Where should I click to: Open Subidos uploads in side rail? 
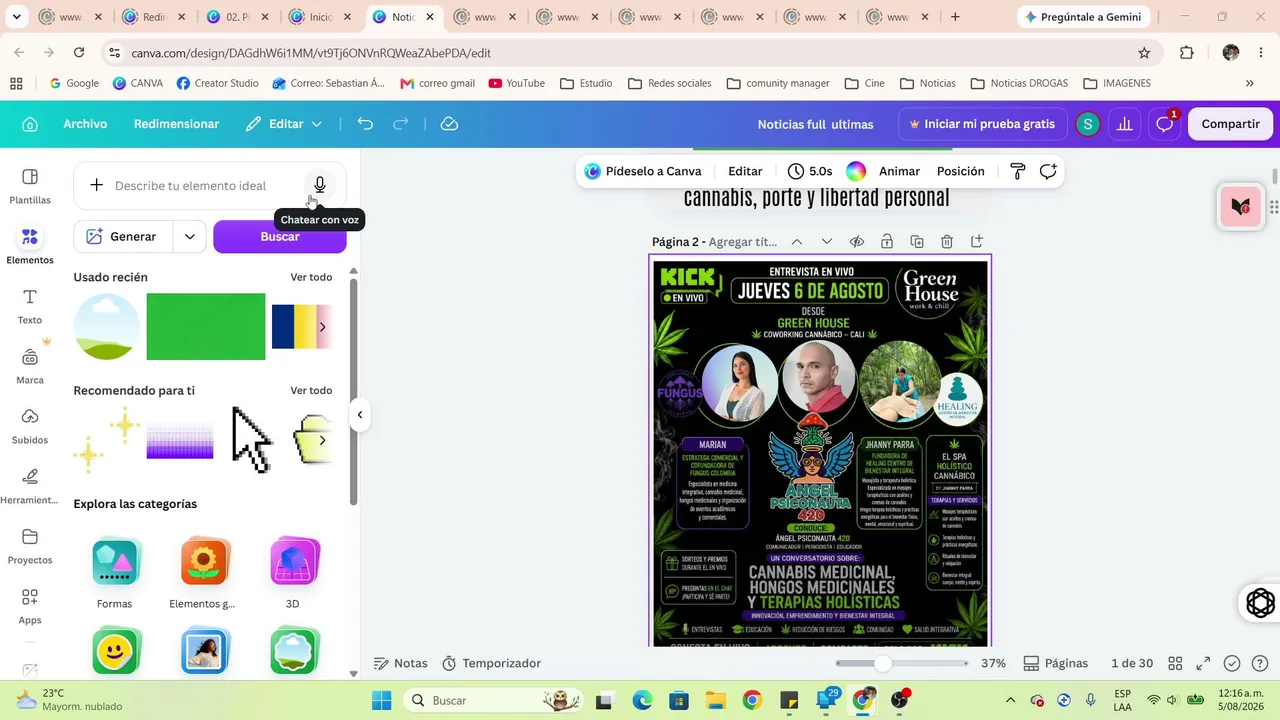[30, 426]
